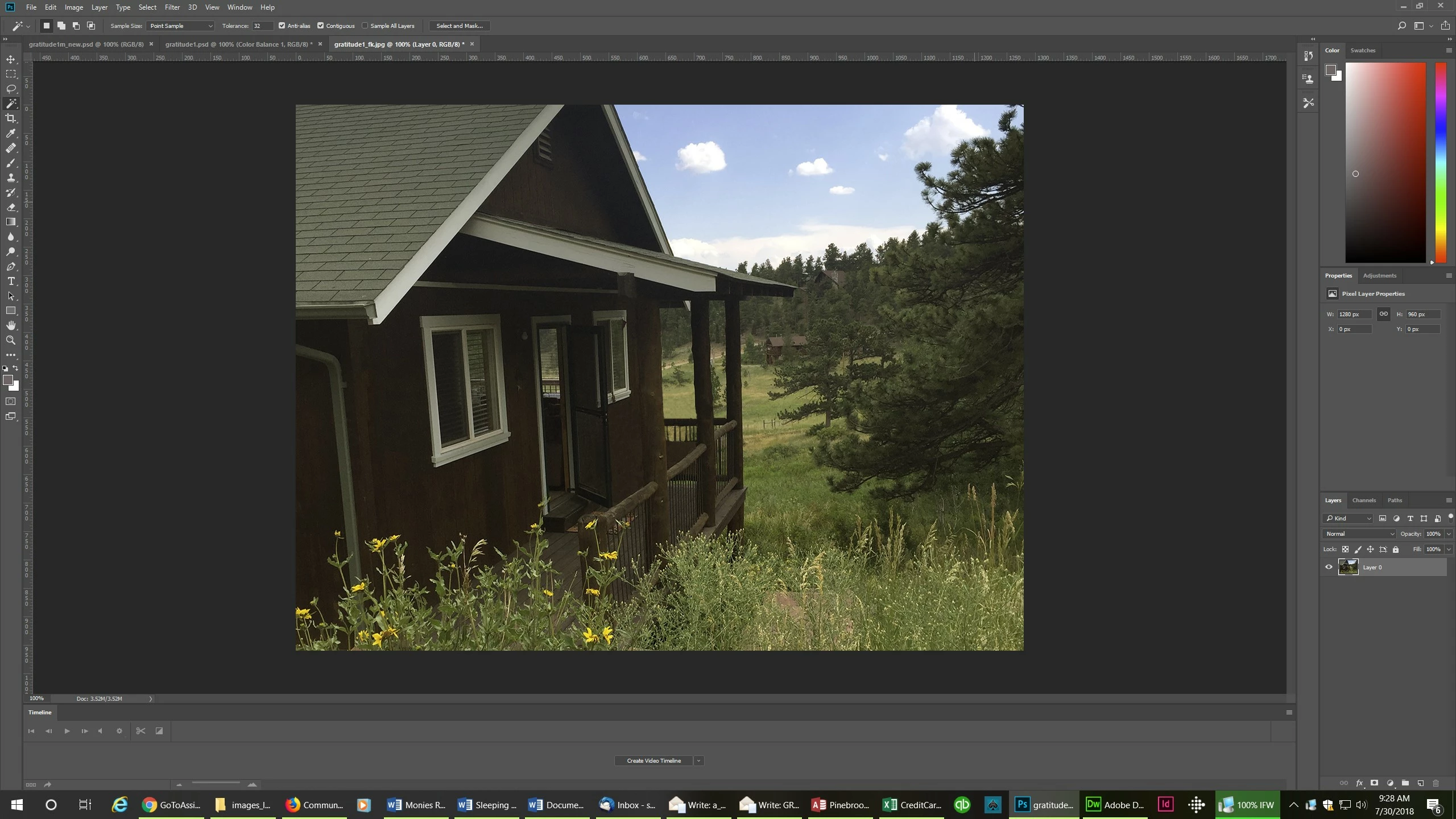Image resolution: width=1456 pixels, height=819 pixels.
Task: Disable the Anti-alias checkbox
Action: coord(282,26)
